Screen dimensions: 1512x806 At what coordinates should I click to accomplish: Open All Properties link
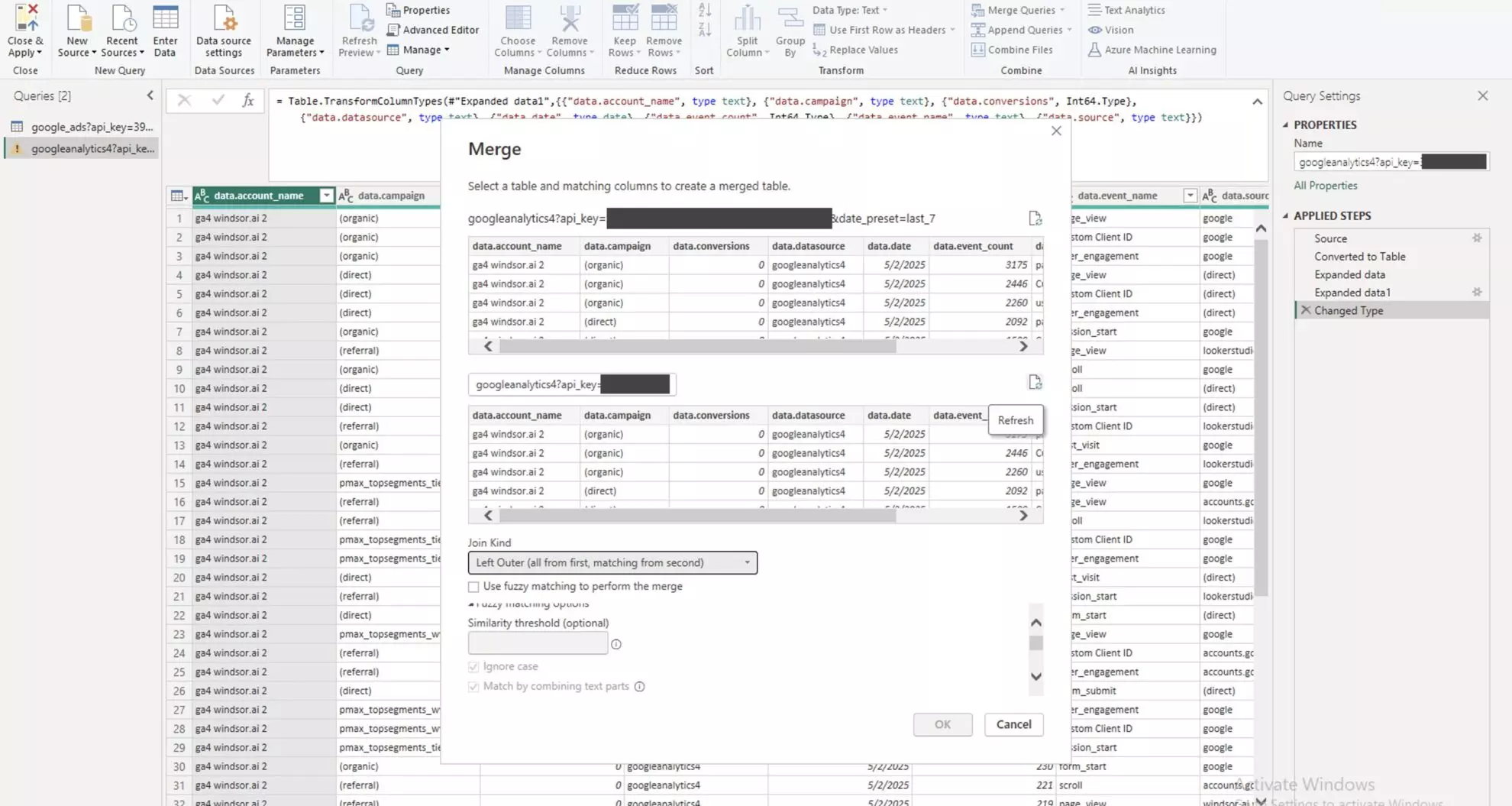point(1325,186)
